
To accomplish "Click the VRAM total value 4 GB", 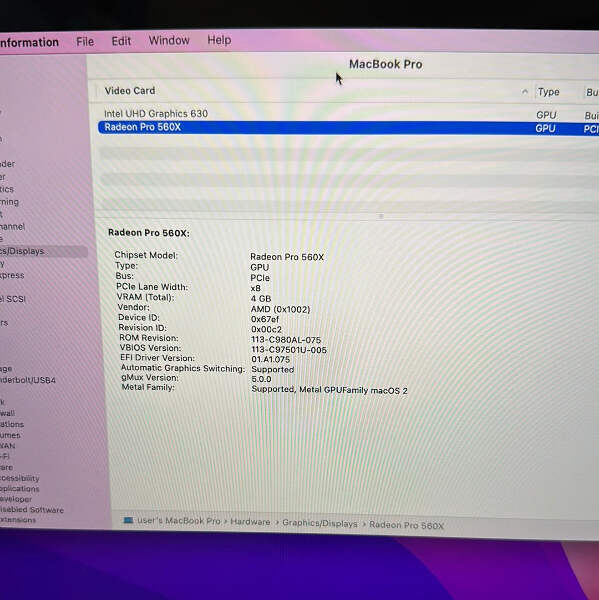I will pyautogui.click(x=261, y=298).
